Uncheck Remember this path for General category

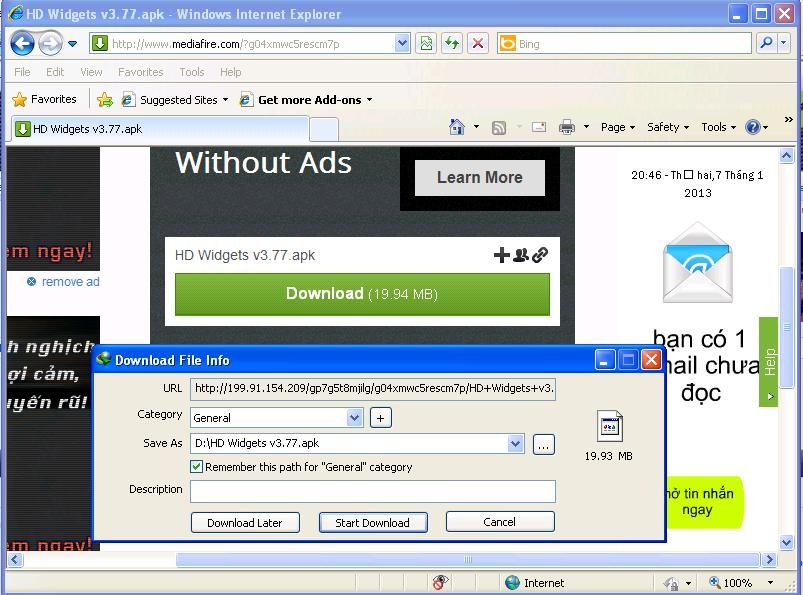pyautogui.click(x=197, y=467)
